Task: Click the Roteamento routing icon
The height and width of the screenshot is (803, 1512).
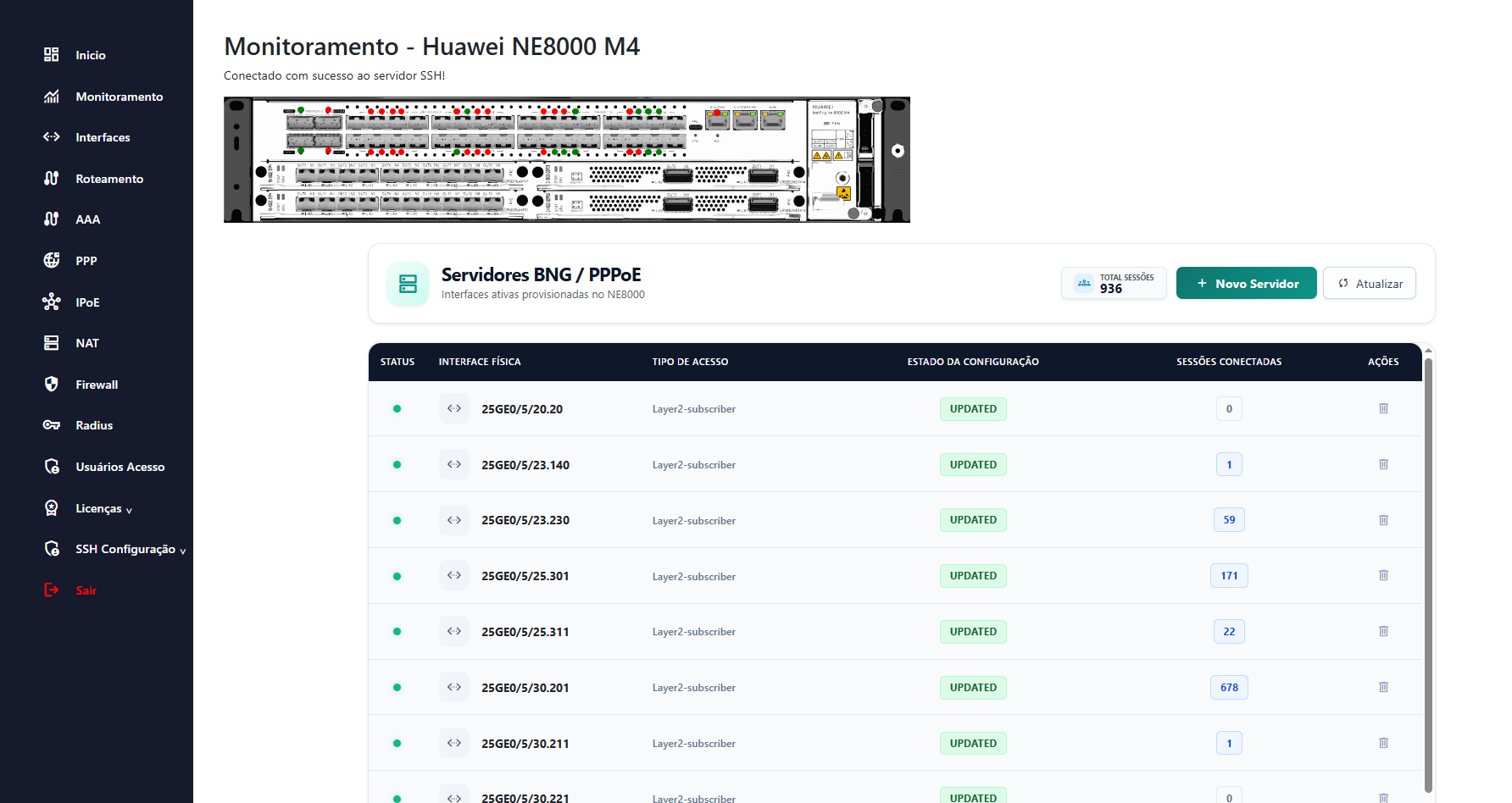Action: click(x=52, y=179)
